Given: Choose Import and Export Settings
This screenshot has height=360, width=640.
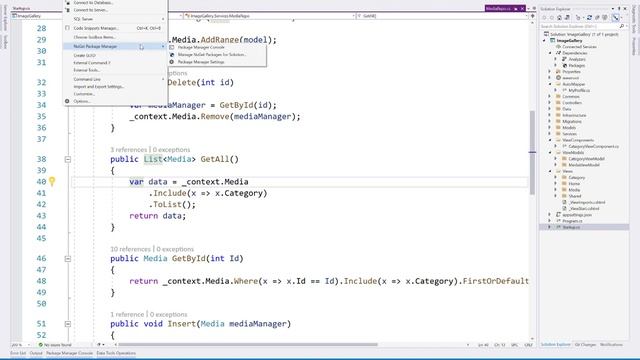Looking at the screenshot, I should (115, 87).
